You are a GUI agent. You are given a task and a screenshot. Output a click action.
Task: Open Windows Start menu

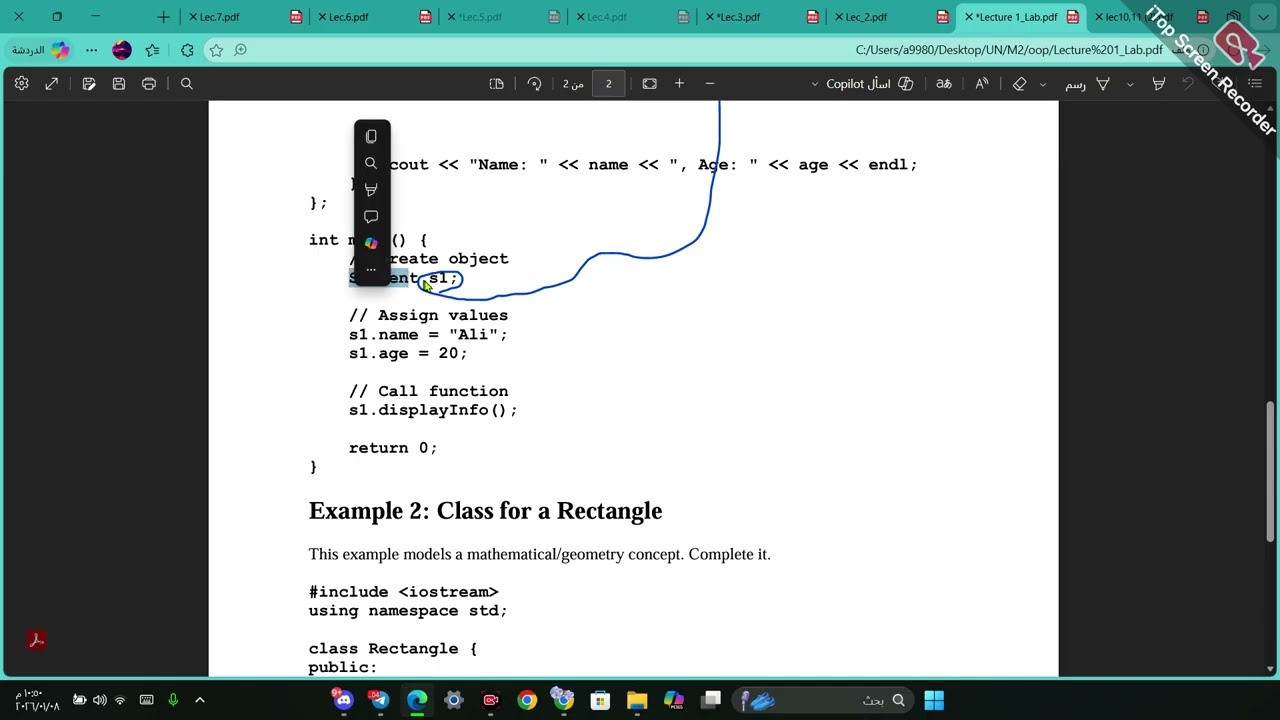[933, 700]
